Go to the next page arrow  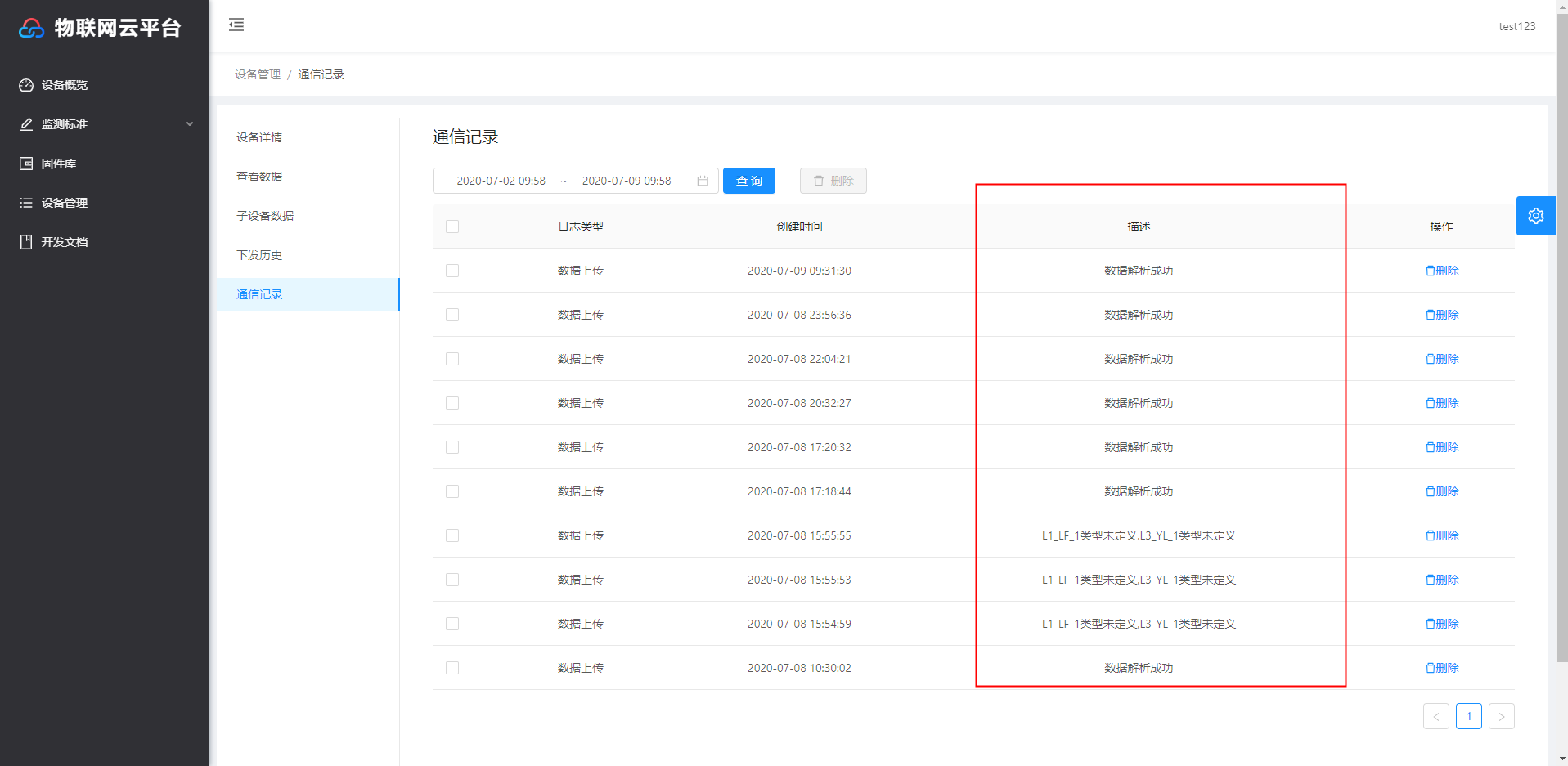point(1502,716)
